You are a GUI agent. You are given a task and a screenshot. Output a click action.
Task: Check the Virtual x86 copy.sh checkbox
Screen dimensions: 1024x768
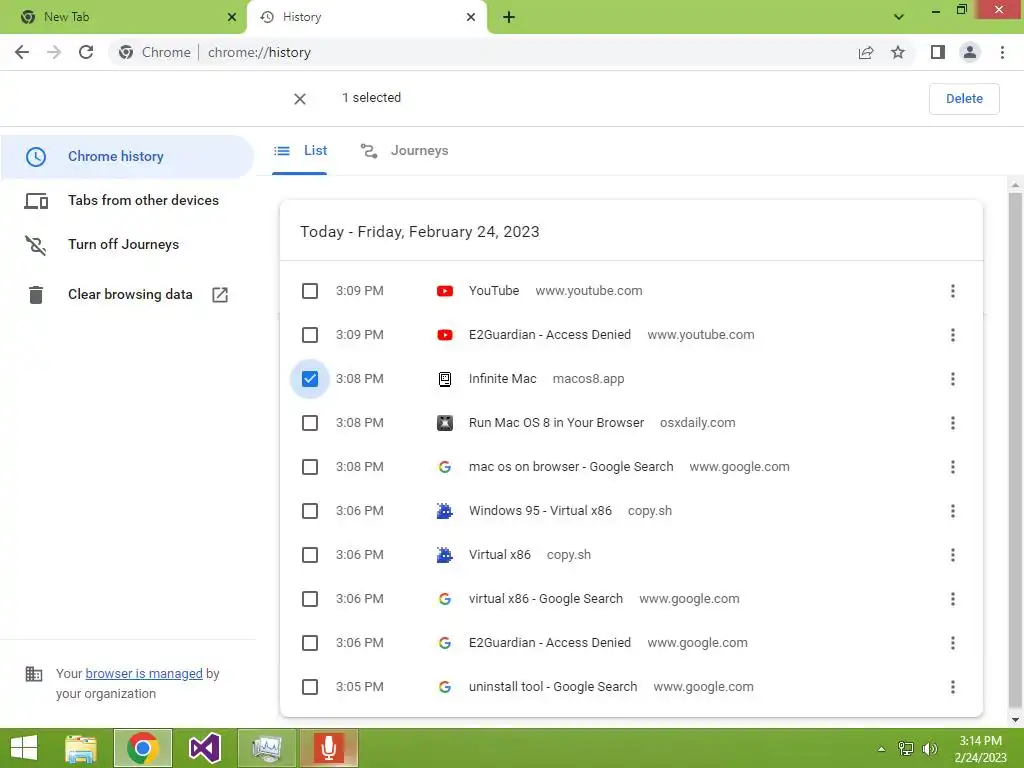pos(310,555)
